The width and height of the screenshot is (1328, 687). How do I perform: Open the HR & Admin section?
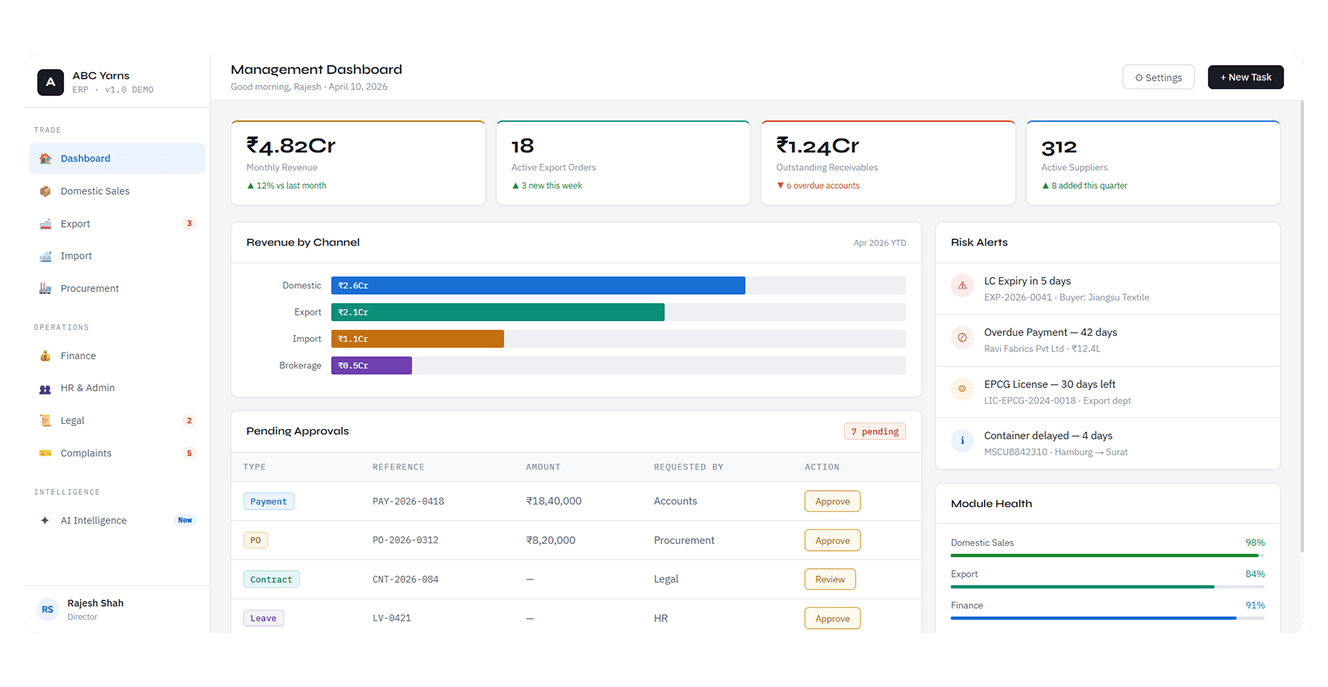click(117, 388)
